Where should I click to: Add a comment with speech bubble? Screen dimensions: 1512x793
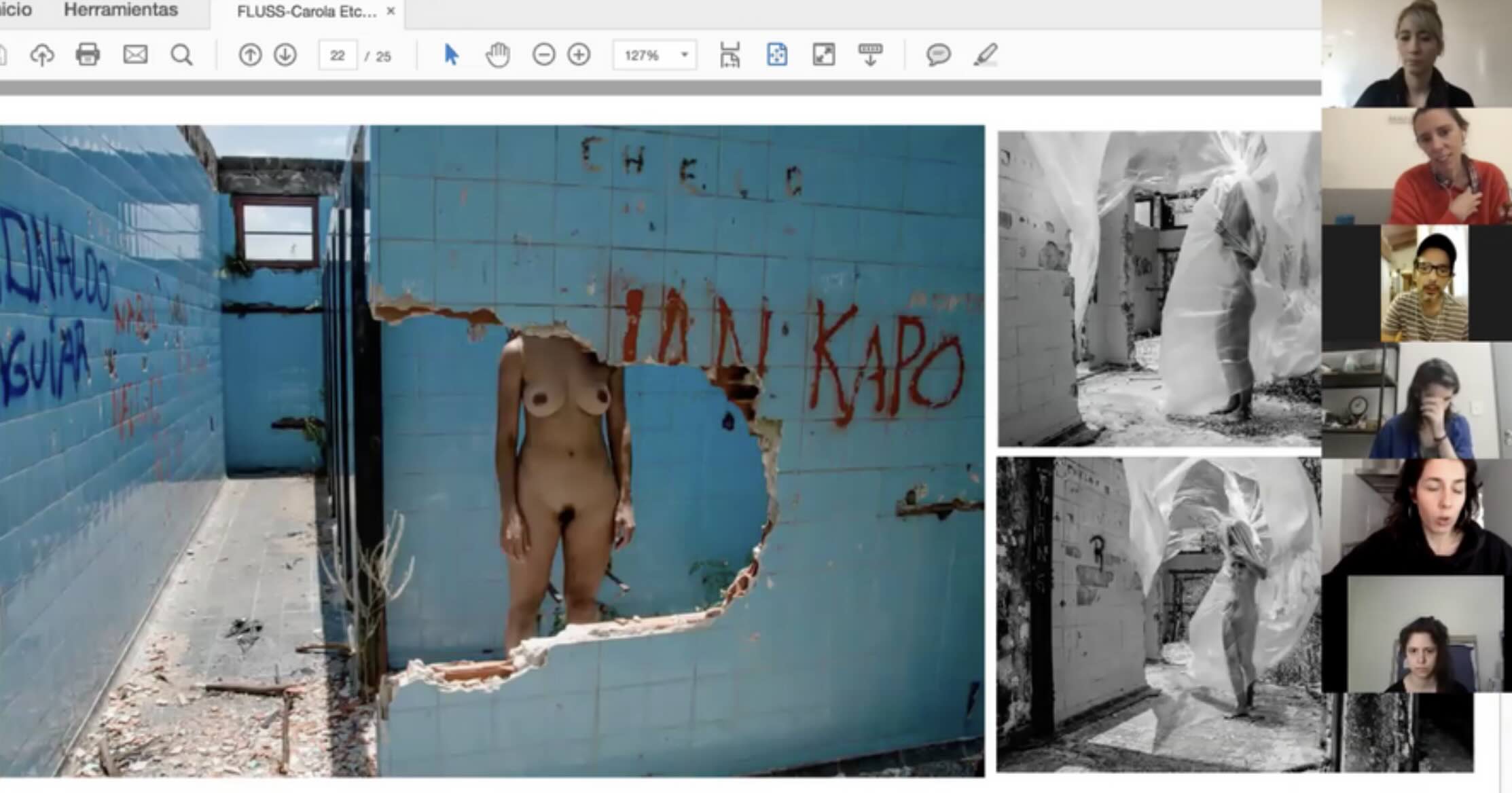[938, 55]
